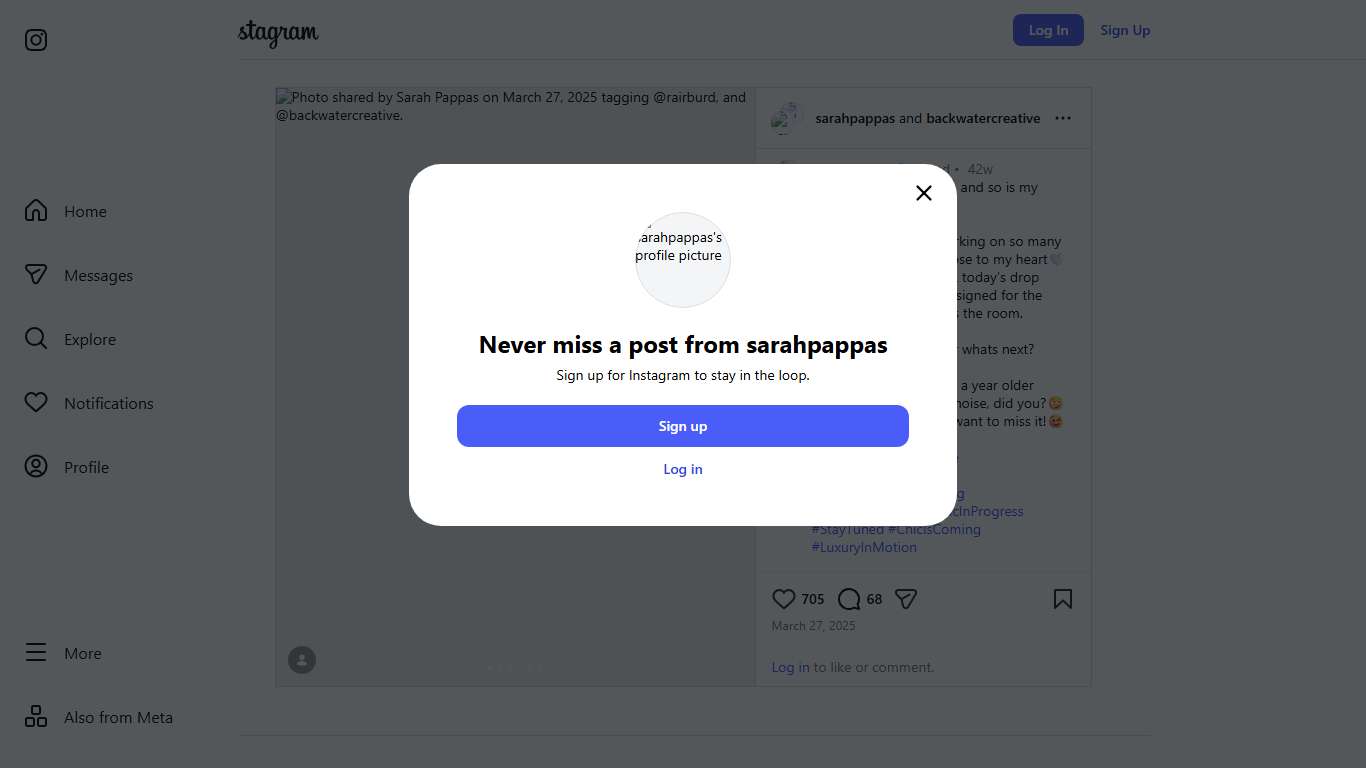
Task: Expand Also from Meta menu
Action: click(98, 717)
